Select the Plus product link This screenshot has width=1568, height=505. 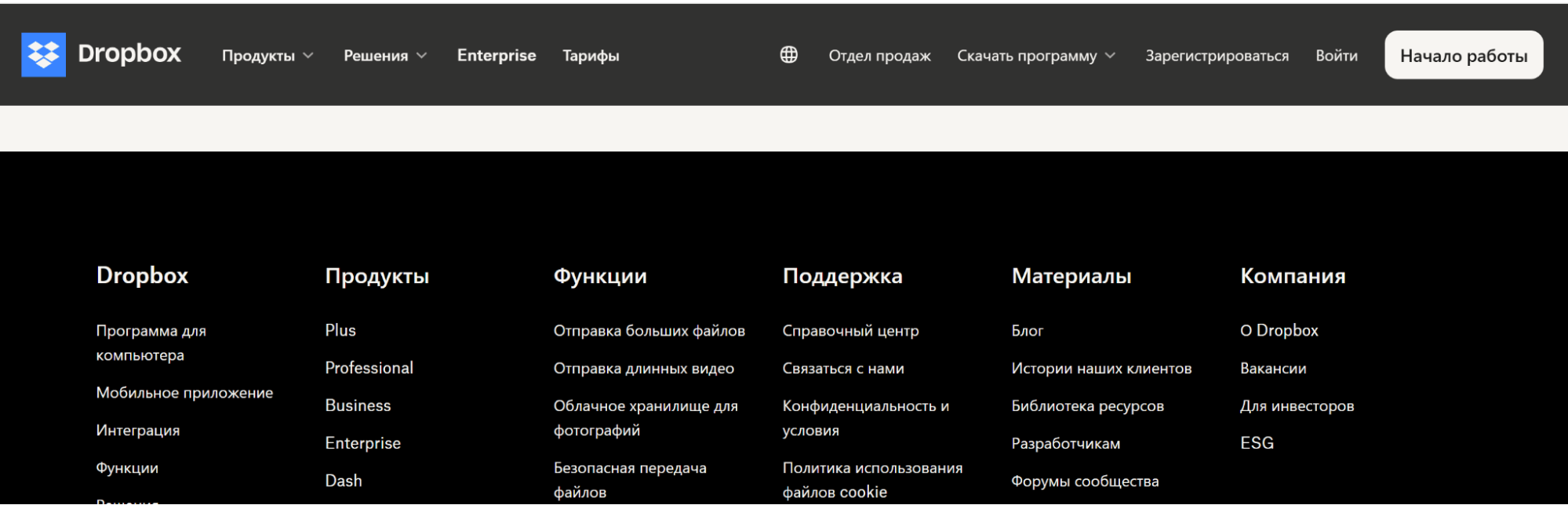pos(340,330)
